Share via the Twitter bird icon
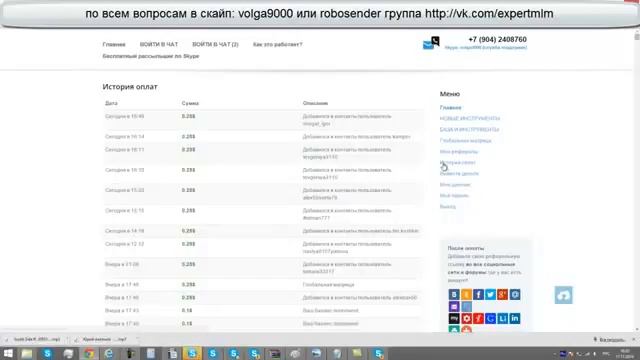Image resolution: width=640 pixels, height=360 pixels. coord(490,294)
